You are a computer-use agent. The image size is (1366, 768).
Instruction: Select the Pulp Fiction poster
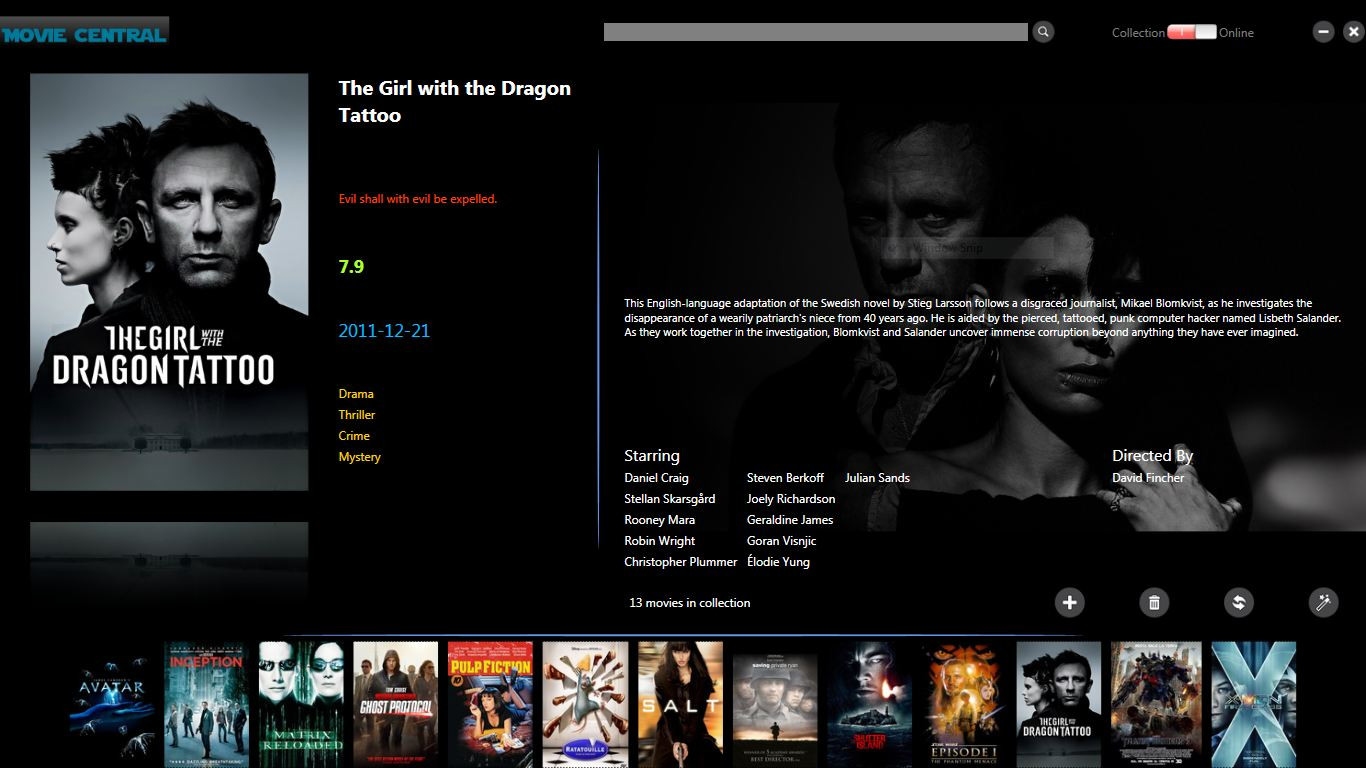tap(490, 704)
